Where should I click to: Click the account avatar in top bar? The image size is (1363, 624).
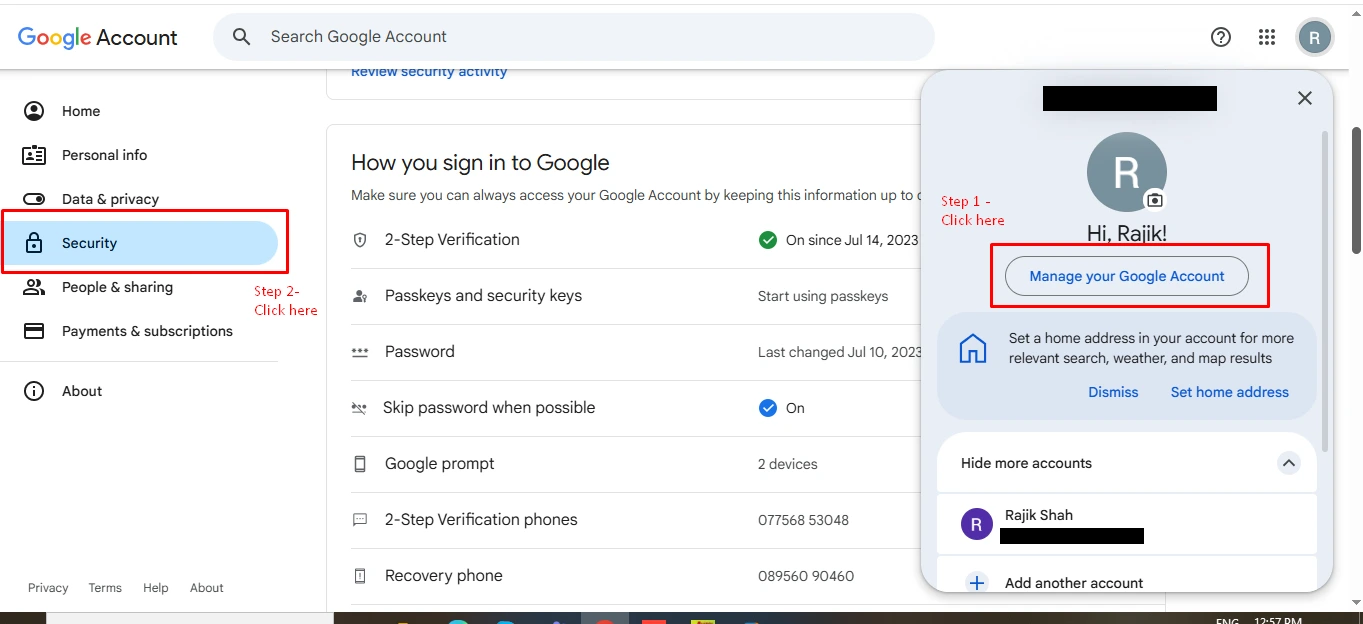click(1314, 38)
